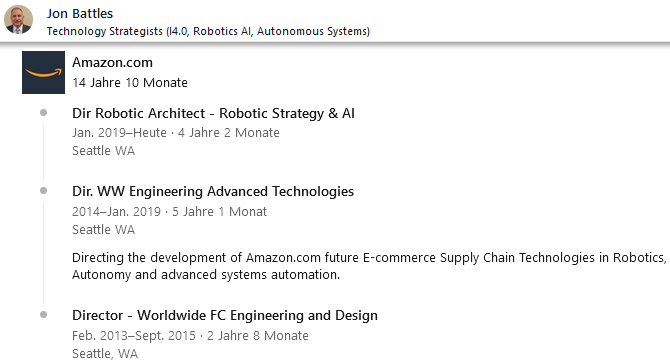Click the Jon Battles name heading
The width and height of the screenshot is (670, 362).
click(x=80, y=13)
